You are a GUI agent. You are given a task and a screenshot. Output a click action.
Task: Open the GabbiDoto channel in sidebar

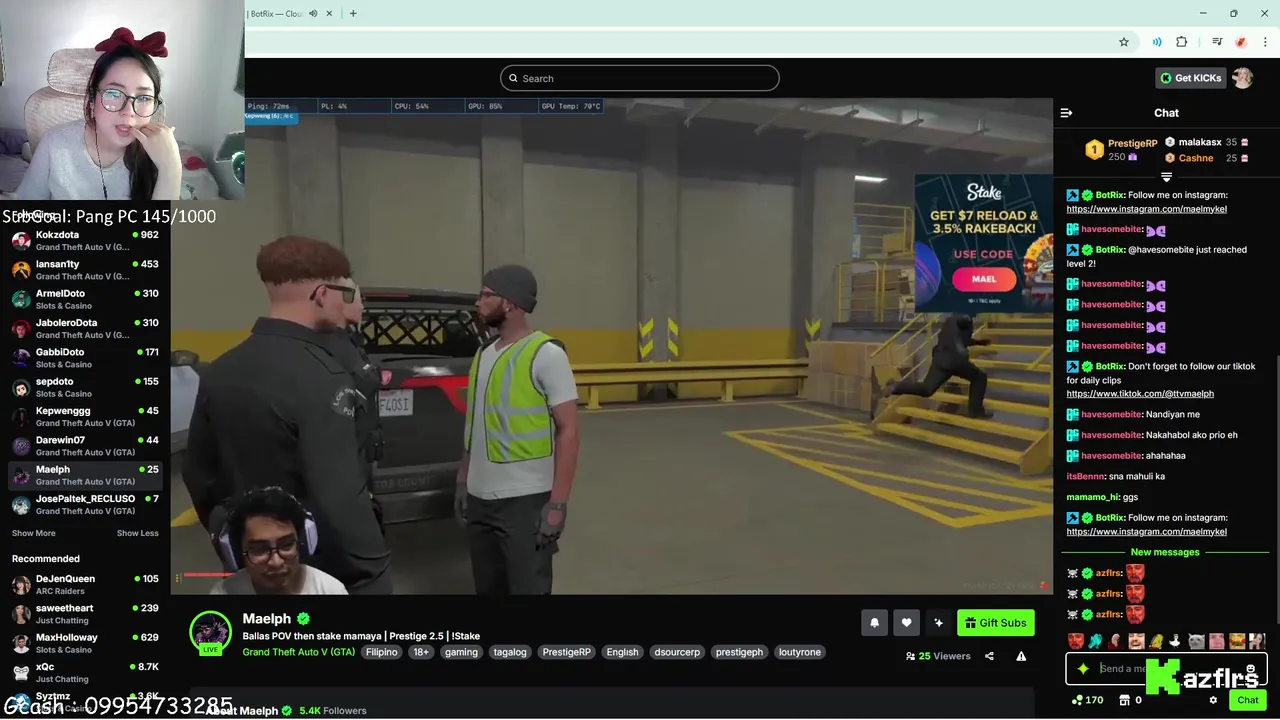coord(85,358)
